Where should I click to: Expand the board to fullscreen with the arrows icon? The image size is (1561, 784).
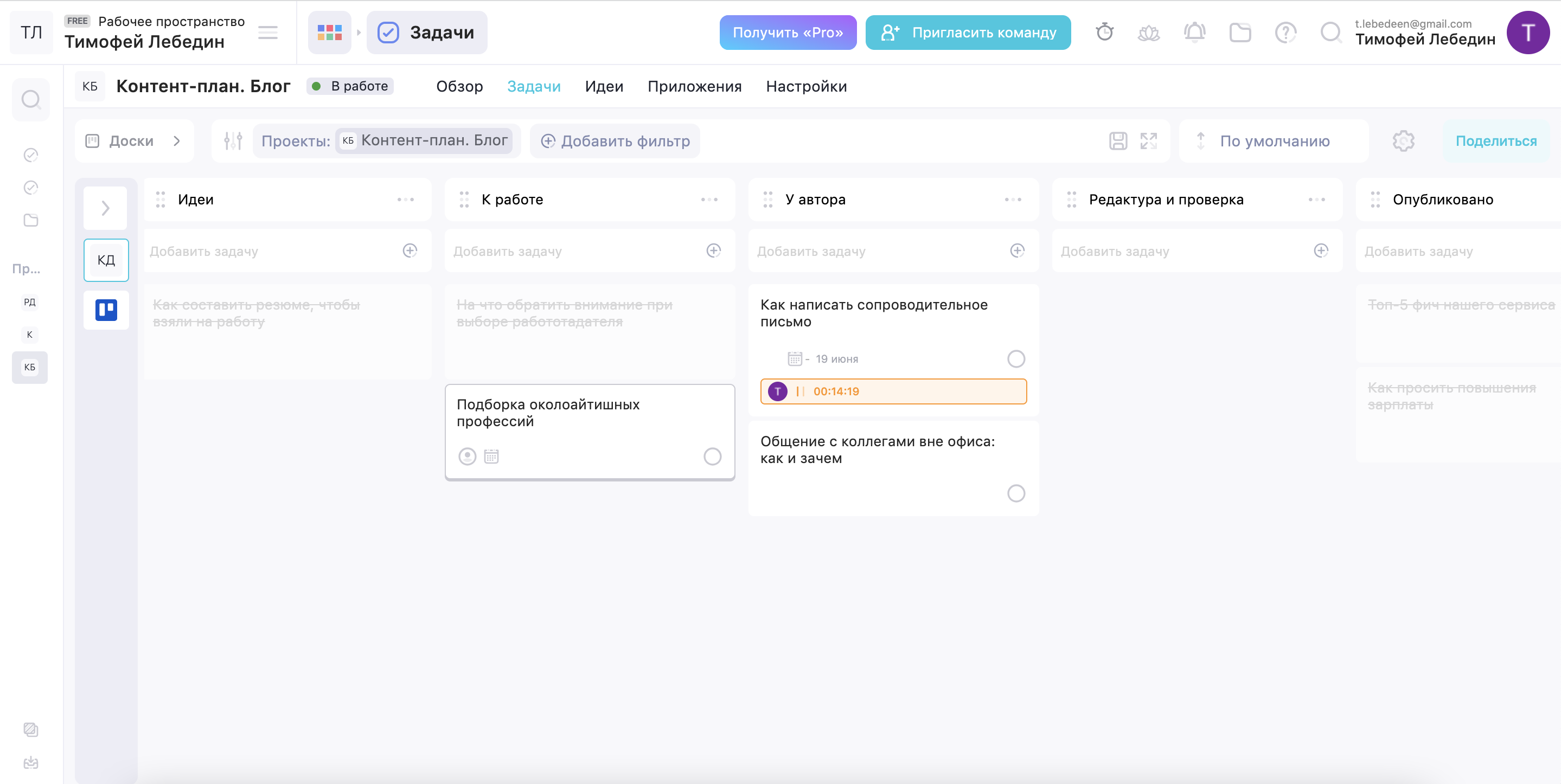click(x=1149, y=140)
